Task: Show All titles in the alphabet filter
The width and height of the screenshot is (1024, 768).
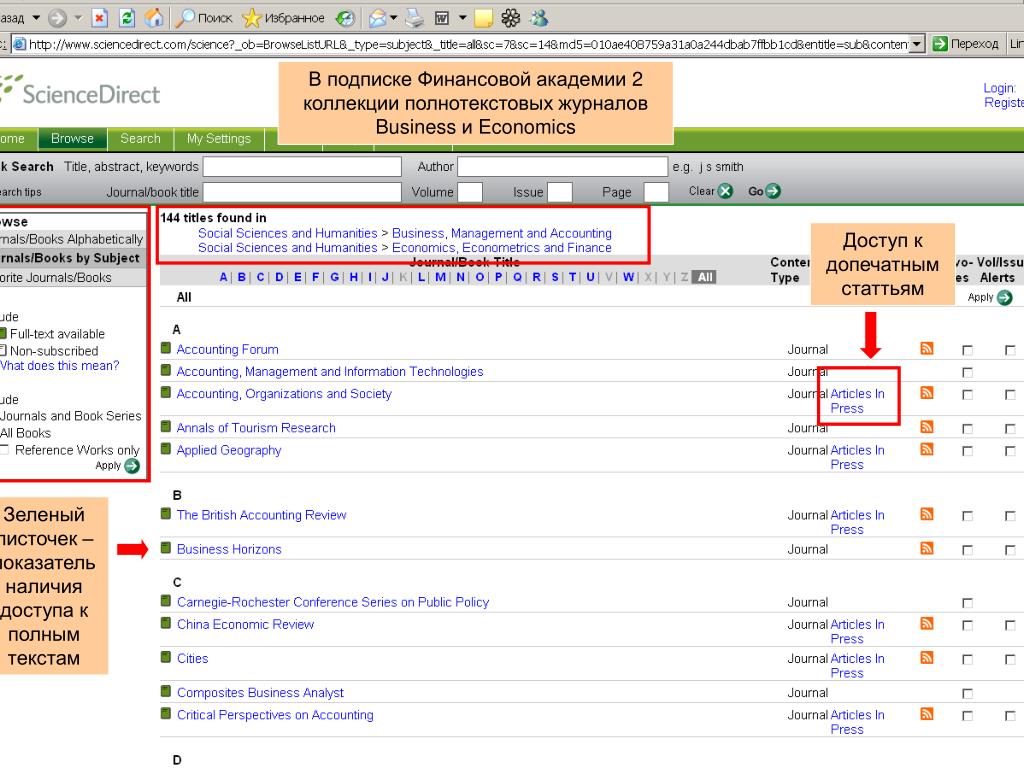Action: coord(705,277)
